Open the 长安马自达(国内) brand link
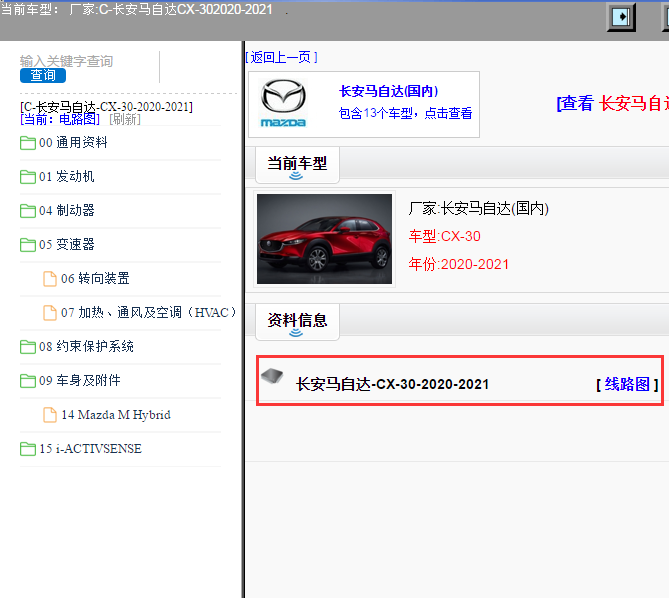This screenshot has height=598, width=669. (x=388, y=91)
